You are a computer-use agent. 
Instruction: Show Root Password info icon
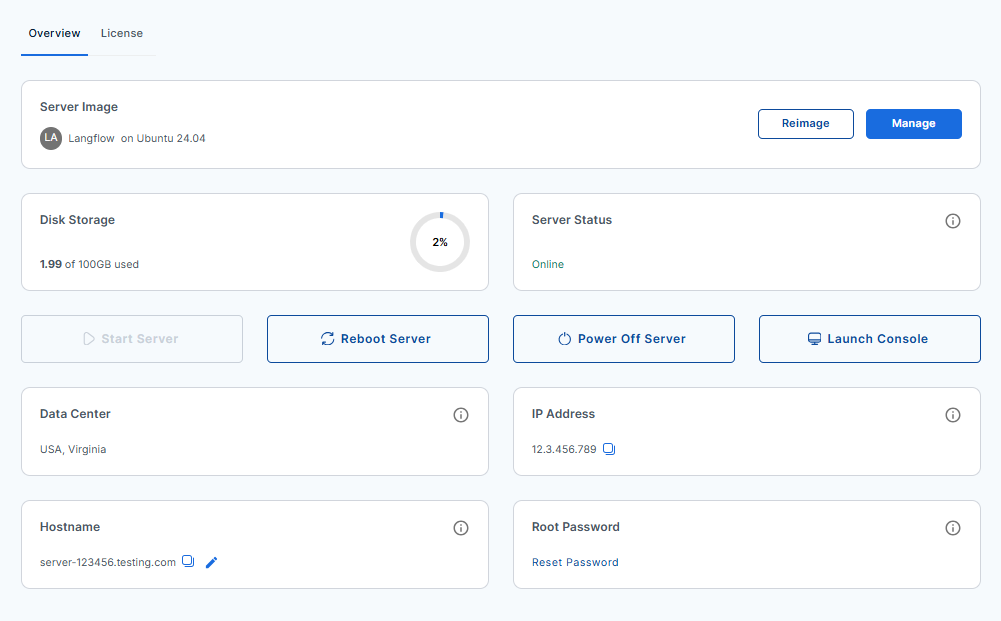pos(952,528)
